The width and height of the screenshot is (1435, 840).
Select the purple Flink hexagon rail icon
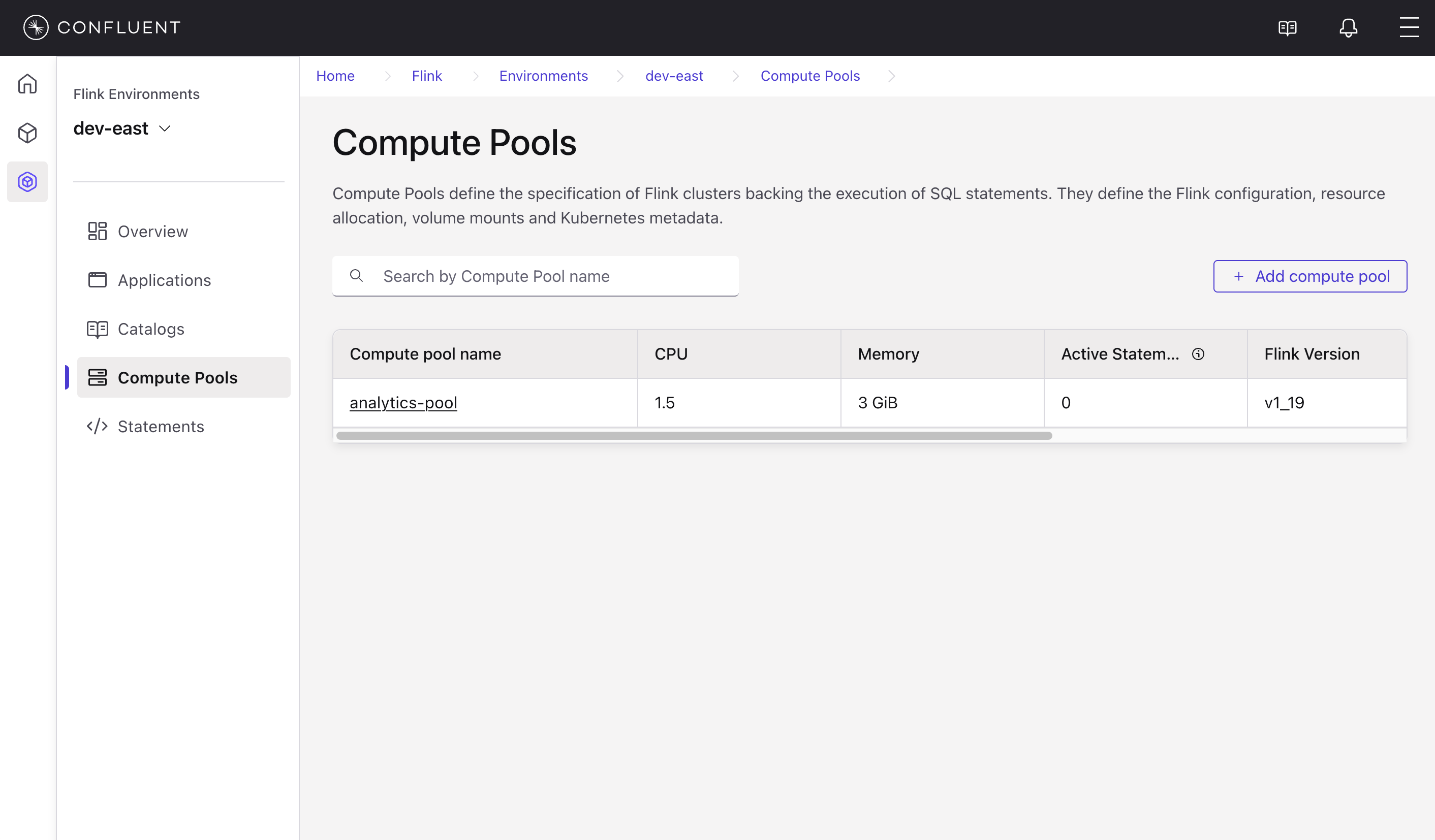tap(27, 181)
